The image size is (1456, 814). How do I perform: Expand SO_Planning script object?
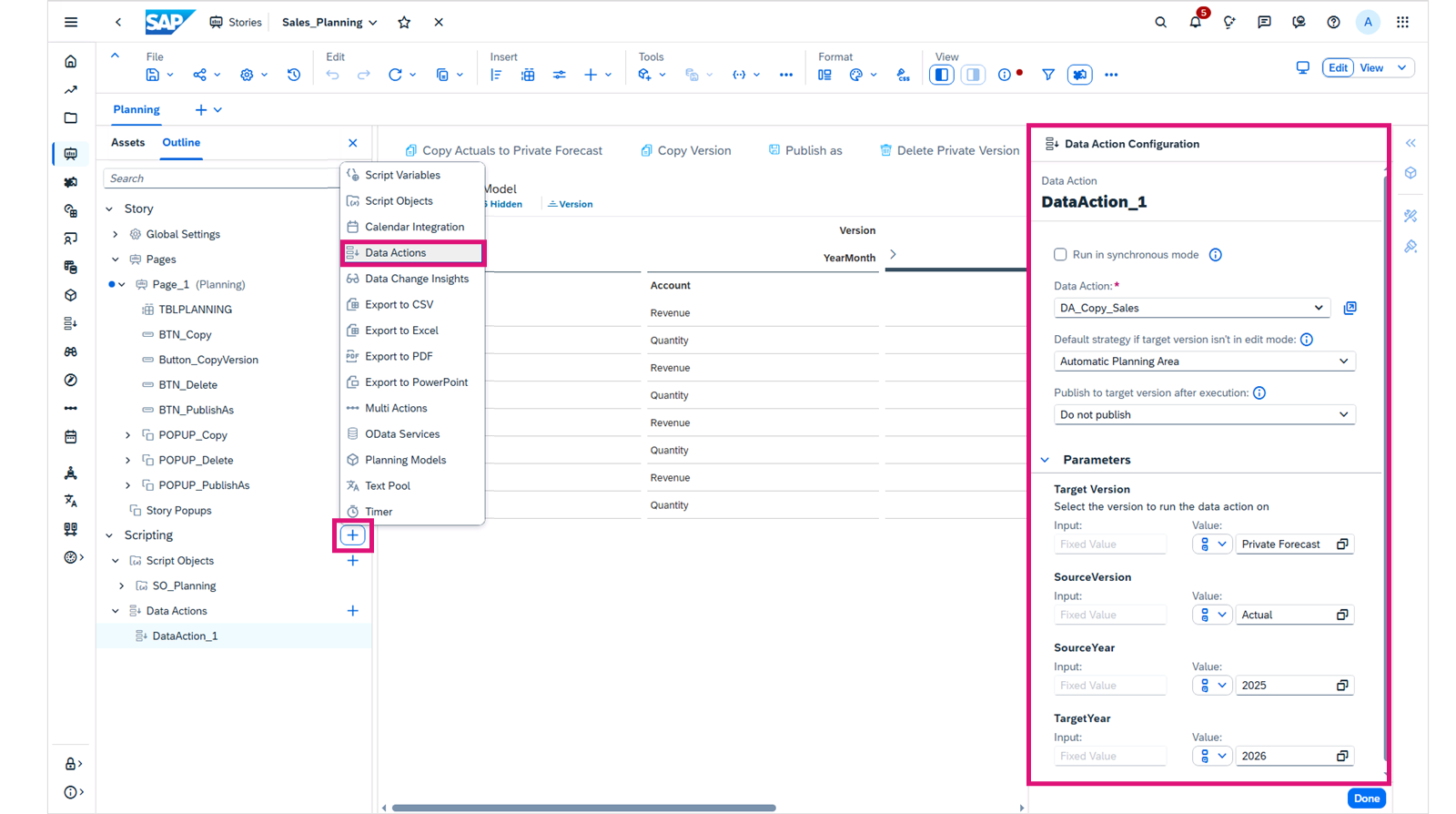(122, 586)
